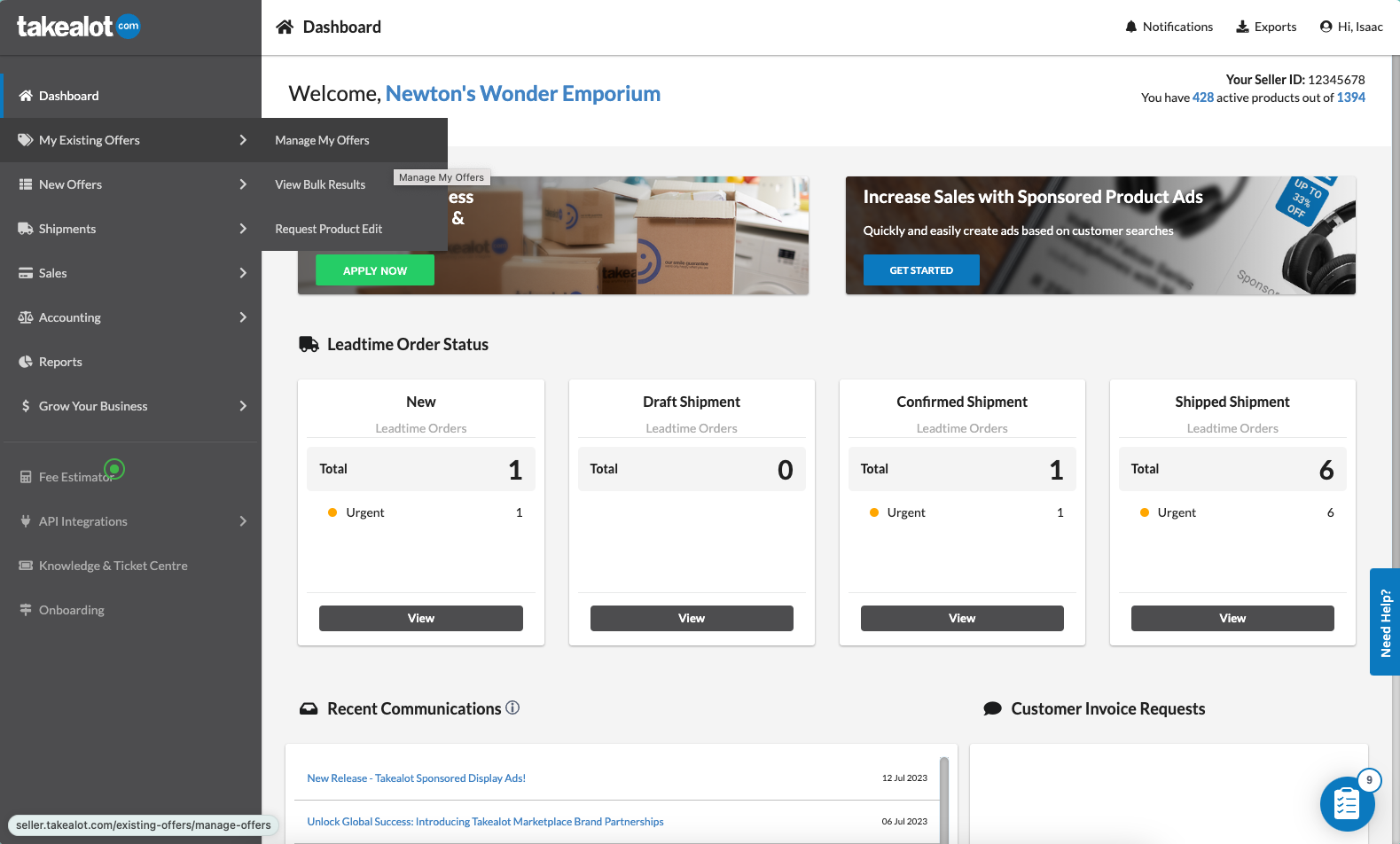The image size is (1400, 844).
Task: Click the home icon beside Dashboard title
Action: tap(285, 27)
